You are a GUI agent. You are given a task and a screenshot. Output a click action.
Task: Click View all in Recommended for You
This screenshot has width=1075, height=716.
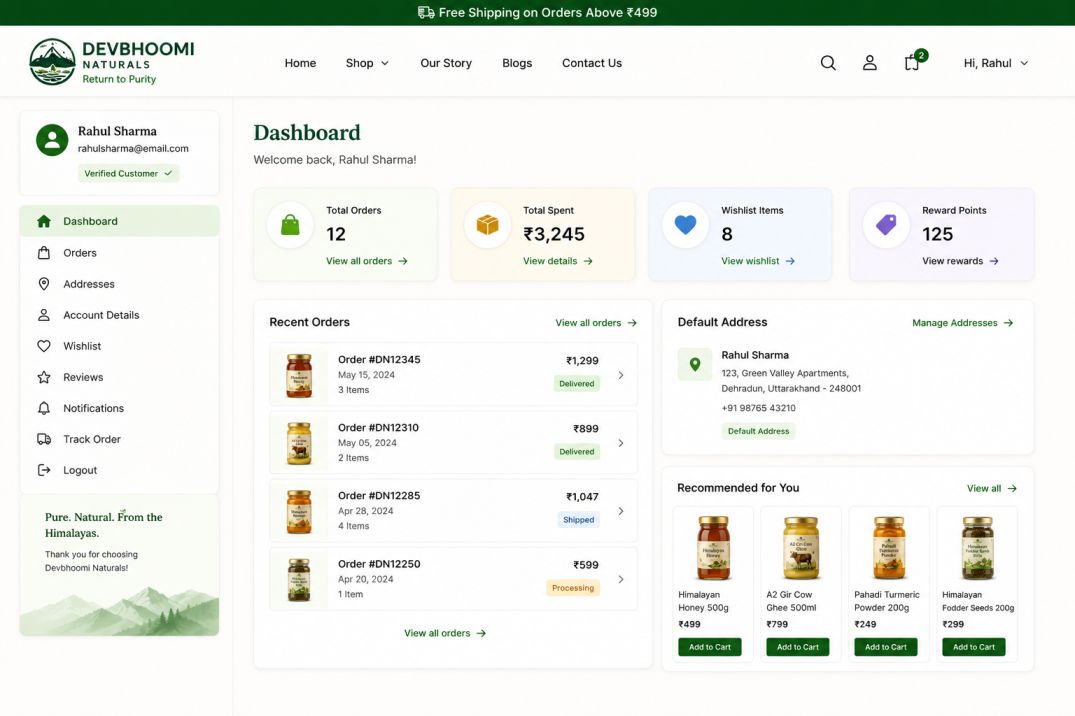[x=991, y=488]
